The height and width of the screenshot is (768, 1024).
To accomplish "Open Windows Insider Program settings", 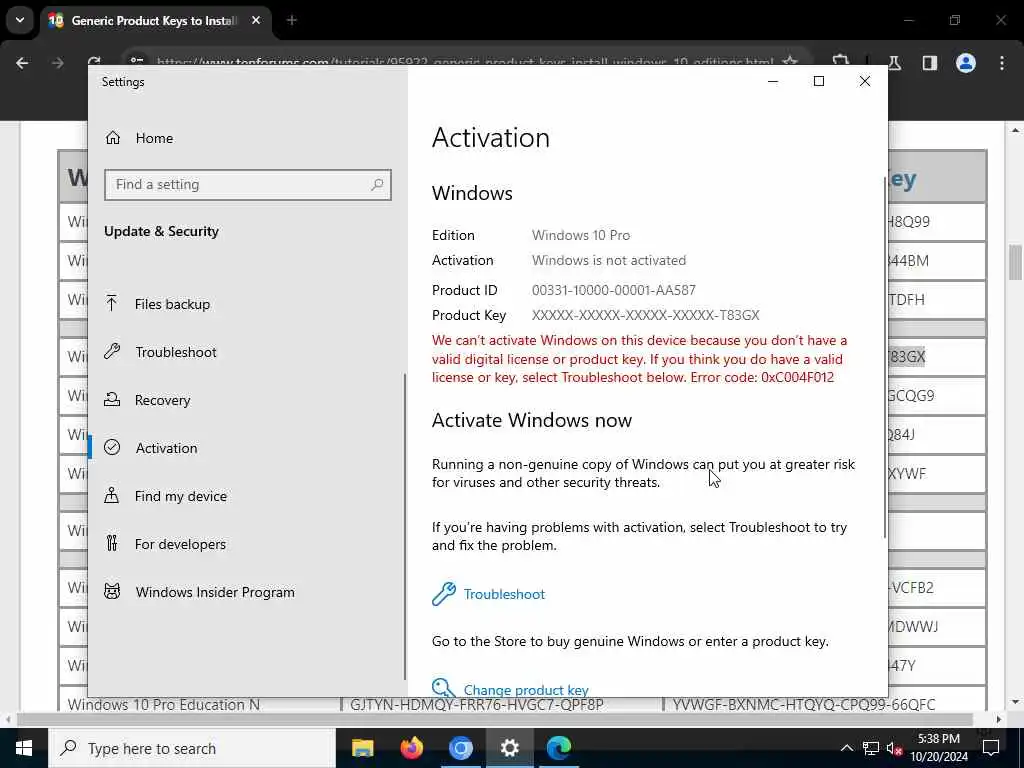I will click(x=215, y=592).
